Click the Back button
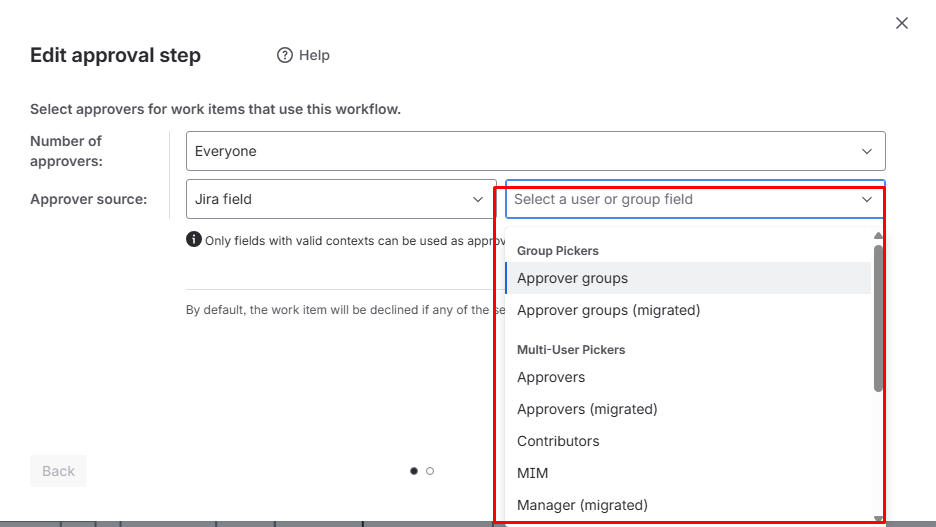Viewport: 936px width, 527px height. coord(58,471)
